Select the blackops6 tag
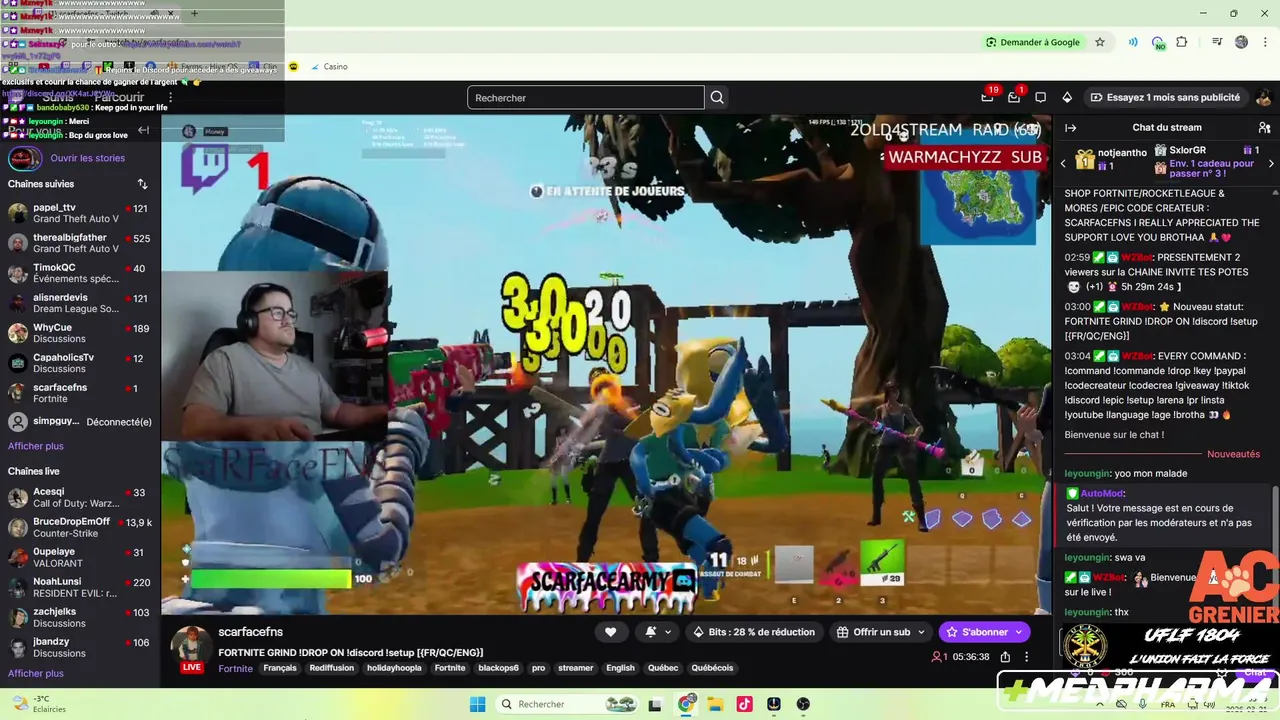1280x720 pixels. pyautogui.click(x=498, y=668)
